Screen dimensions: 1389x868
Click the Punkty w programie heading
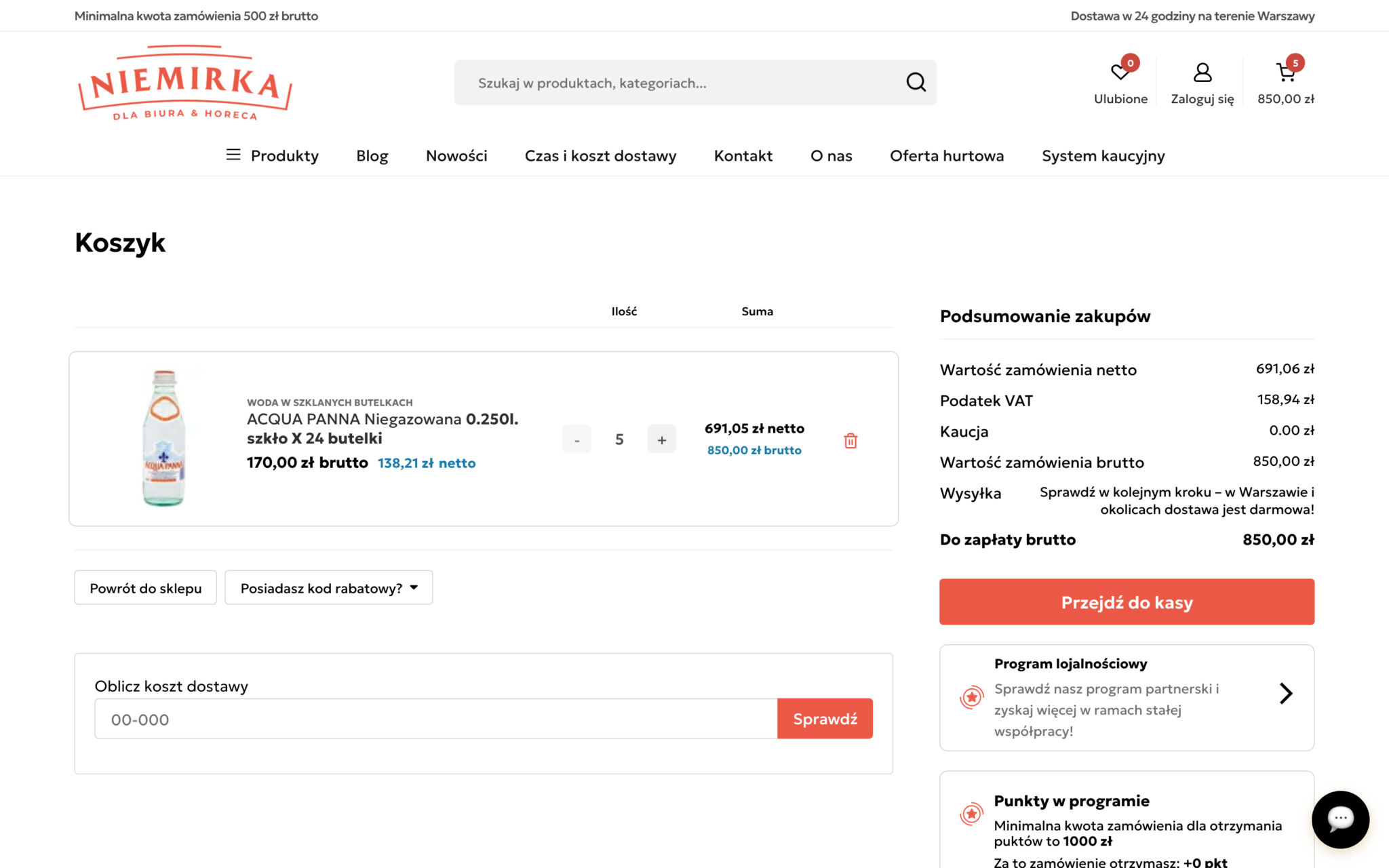1072,801
